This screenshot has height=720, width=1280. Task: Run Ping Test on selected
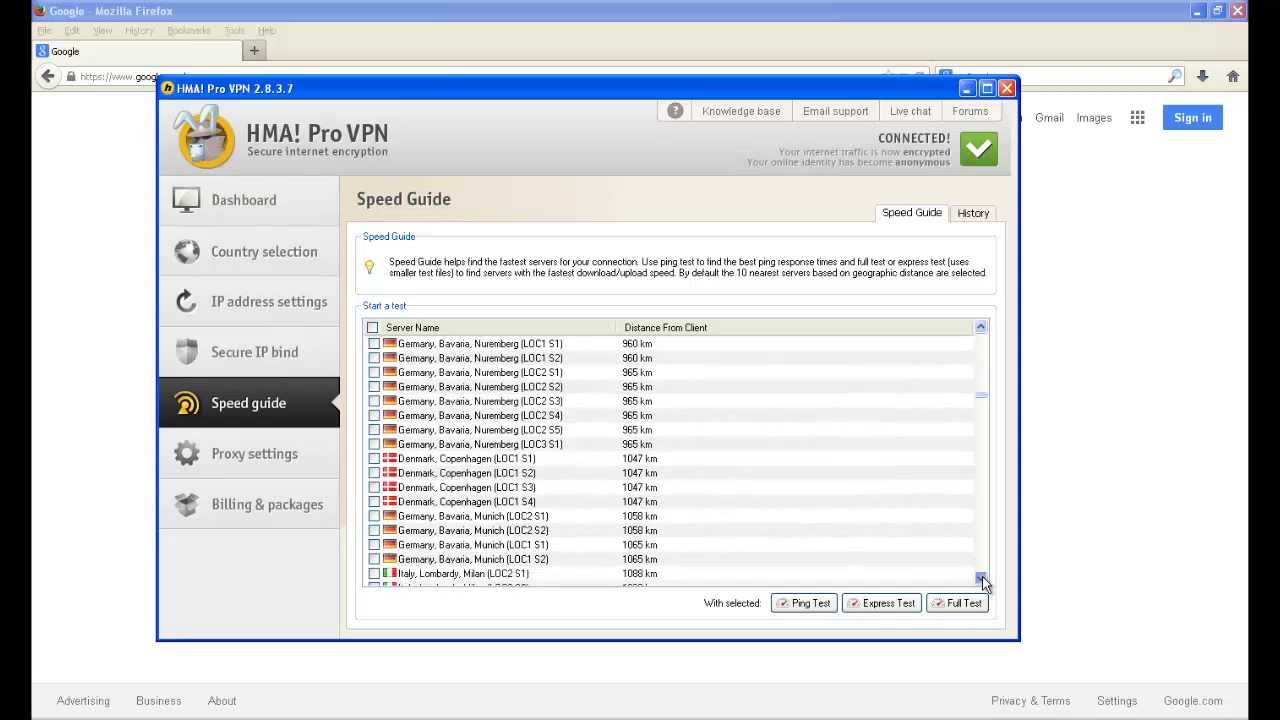pyautogui.click(x=804, y=603)
